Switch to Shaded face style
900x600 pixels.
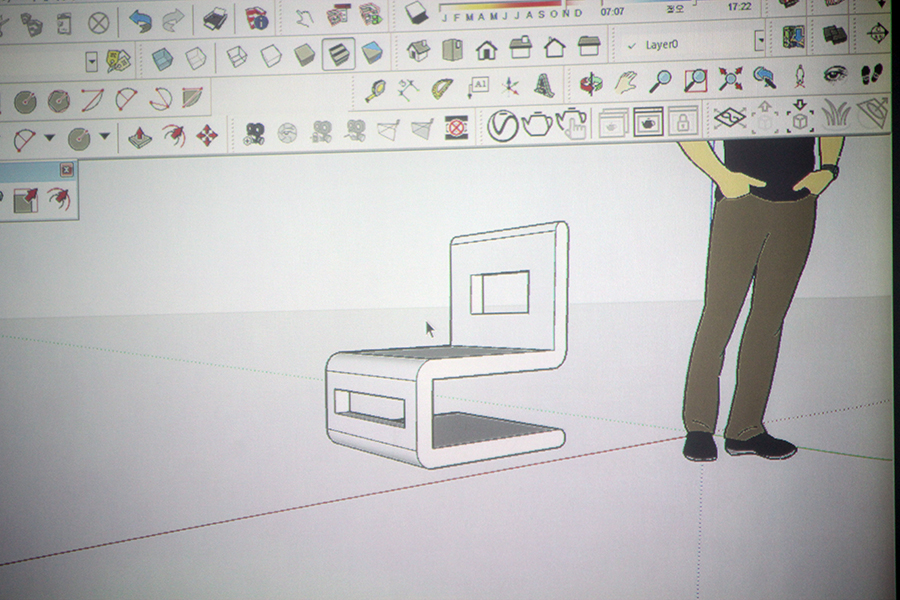(304, 55)
